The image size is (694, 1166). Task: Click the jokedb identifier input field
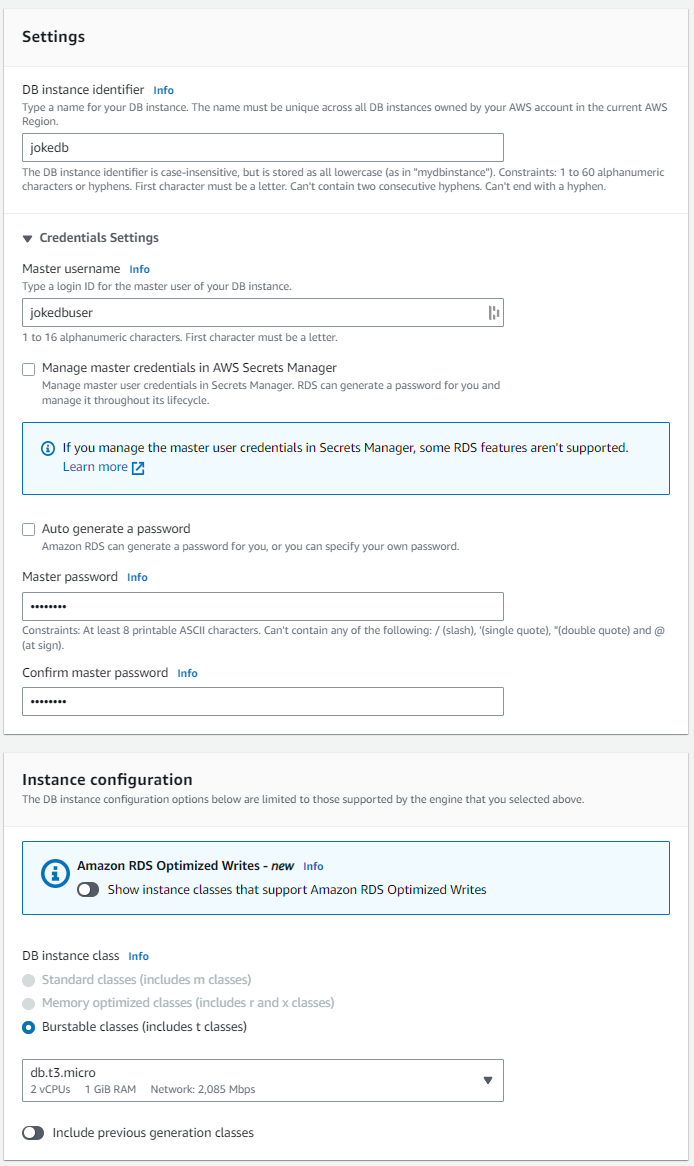[x=262, y=148]
